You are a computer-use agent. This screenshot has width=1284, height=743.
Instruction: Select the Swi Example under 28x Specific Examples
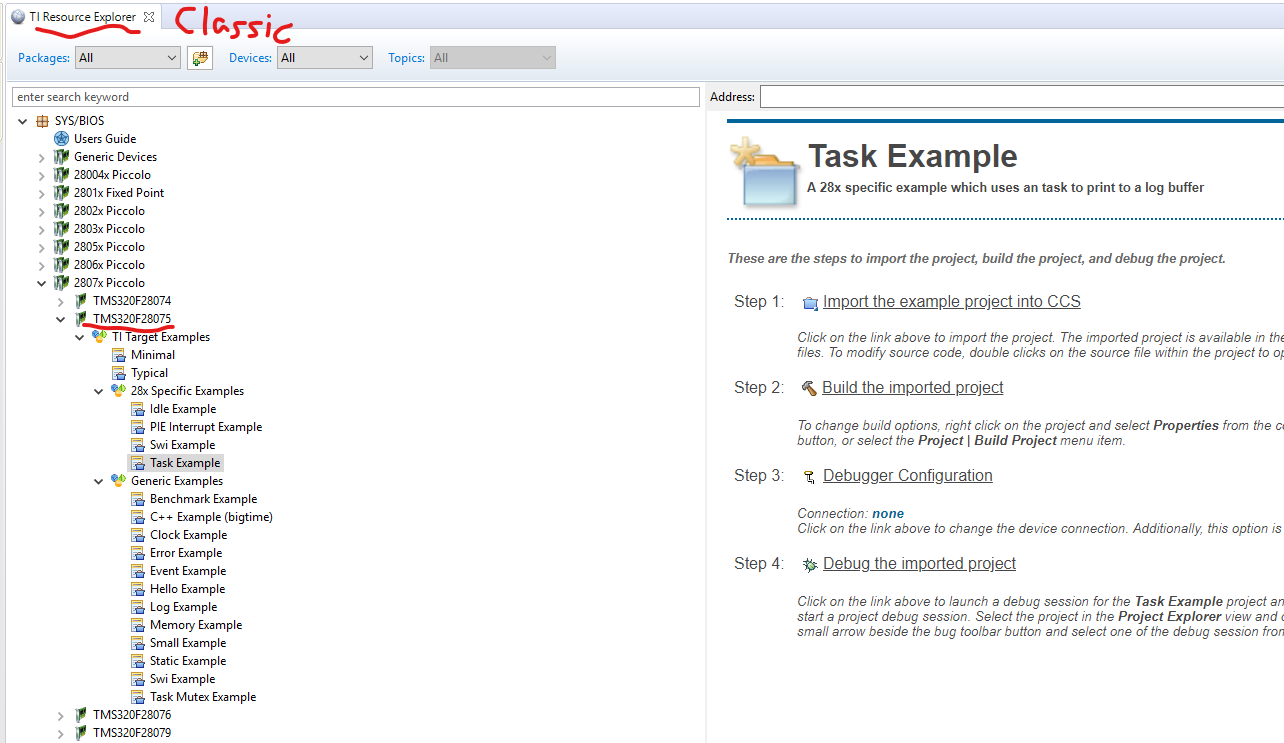[182, 445]
